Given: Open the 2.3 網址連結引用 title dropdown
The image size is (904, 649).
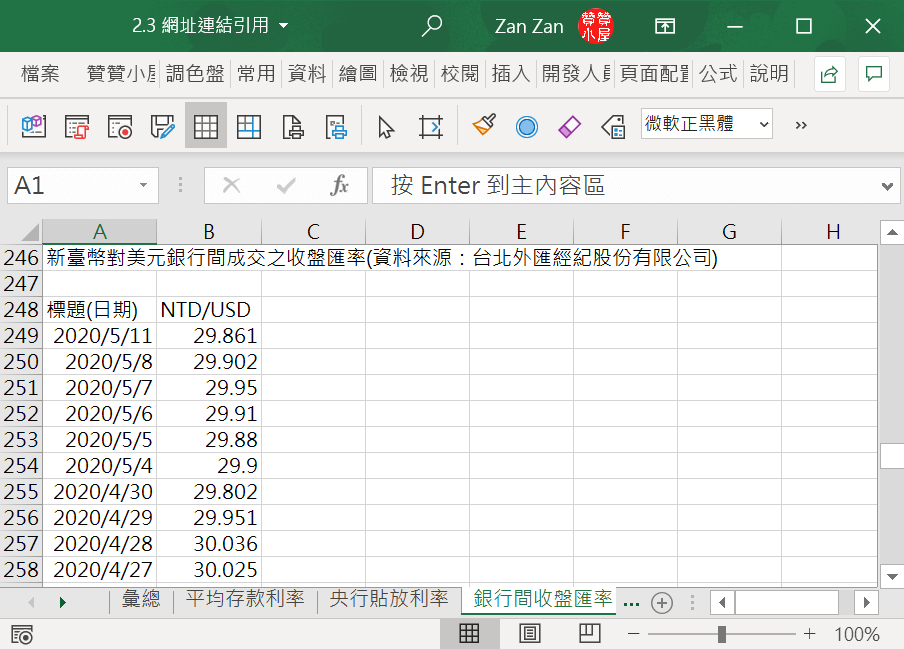Looking at the screenshot, I should click(x=283, y=25).
